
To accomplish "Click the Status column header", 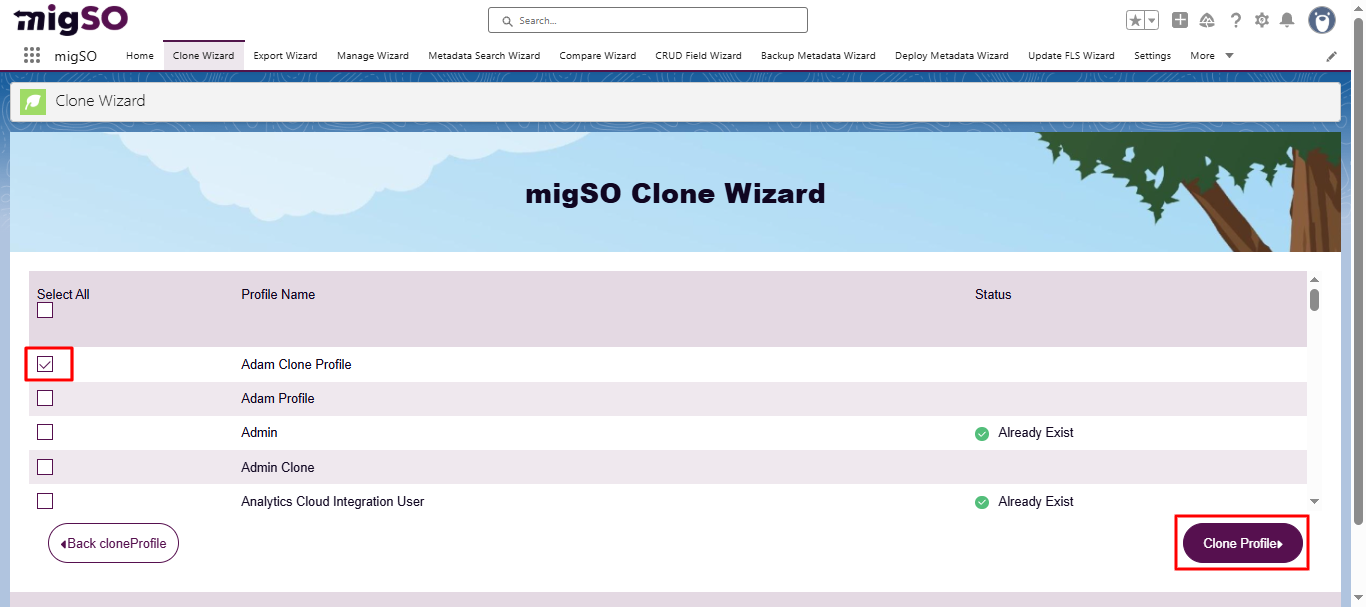I will point(993,294).
